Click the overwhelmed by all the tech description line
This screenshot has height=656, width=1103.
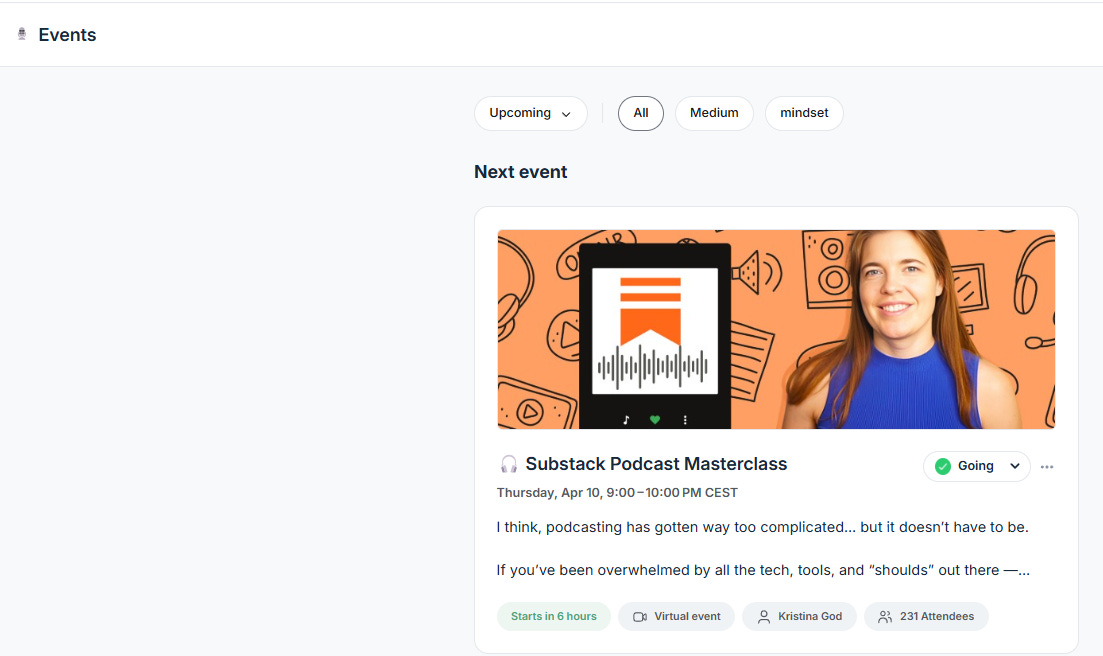coord(763,570)
